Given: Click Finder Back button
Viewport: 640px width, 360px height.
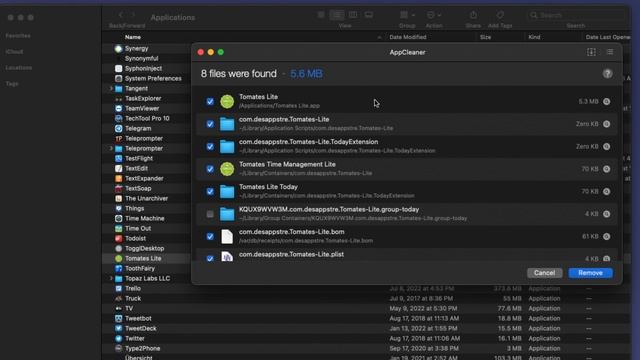Looking at the screenshot, I should tap(121, 15).
